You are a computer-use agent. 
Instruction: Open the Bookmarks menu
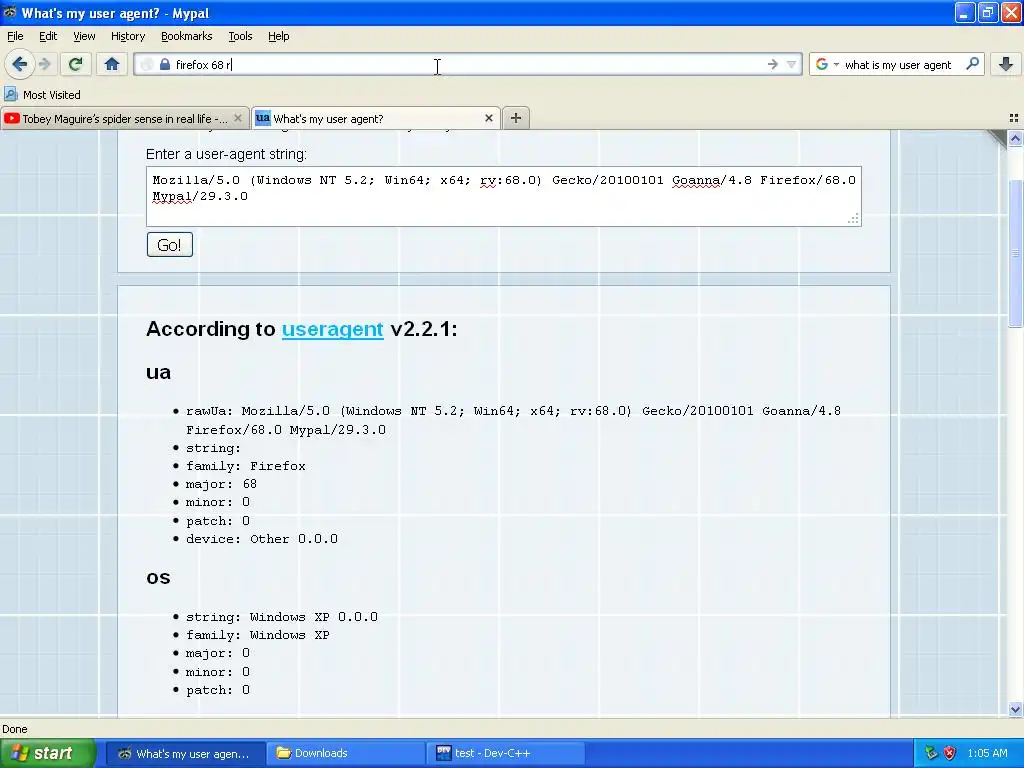[x=187, y=36]
